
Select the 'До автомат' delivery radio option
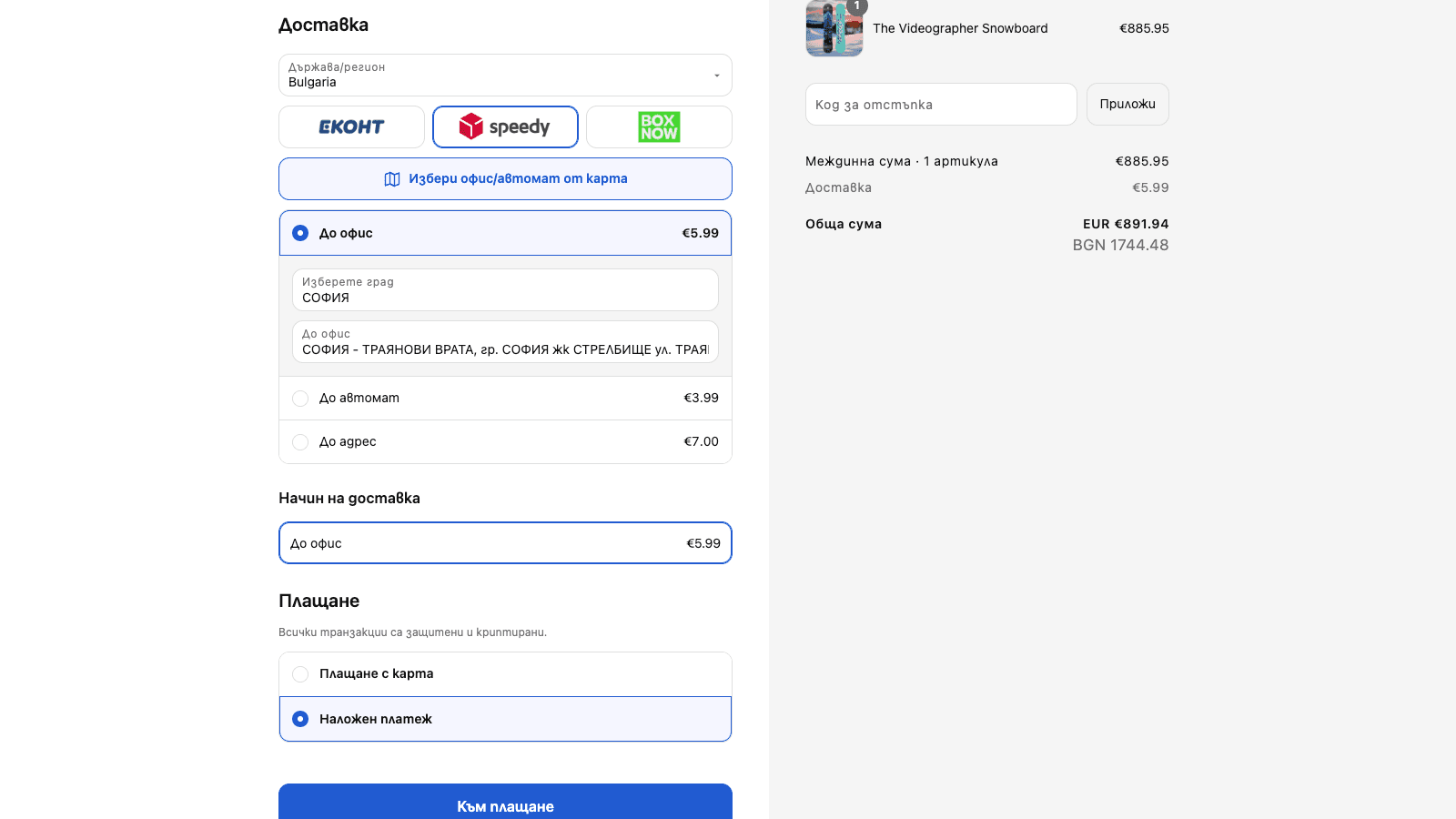click(x=300, y=399)
